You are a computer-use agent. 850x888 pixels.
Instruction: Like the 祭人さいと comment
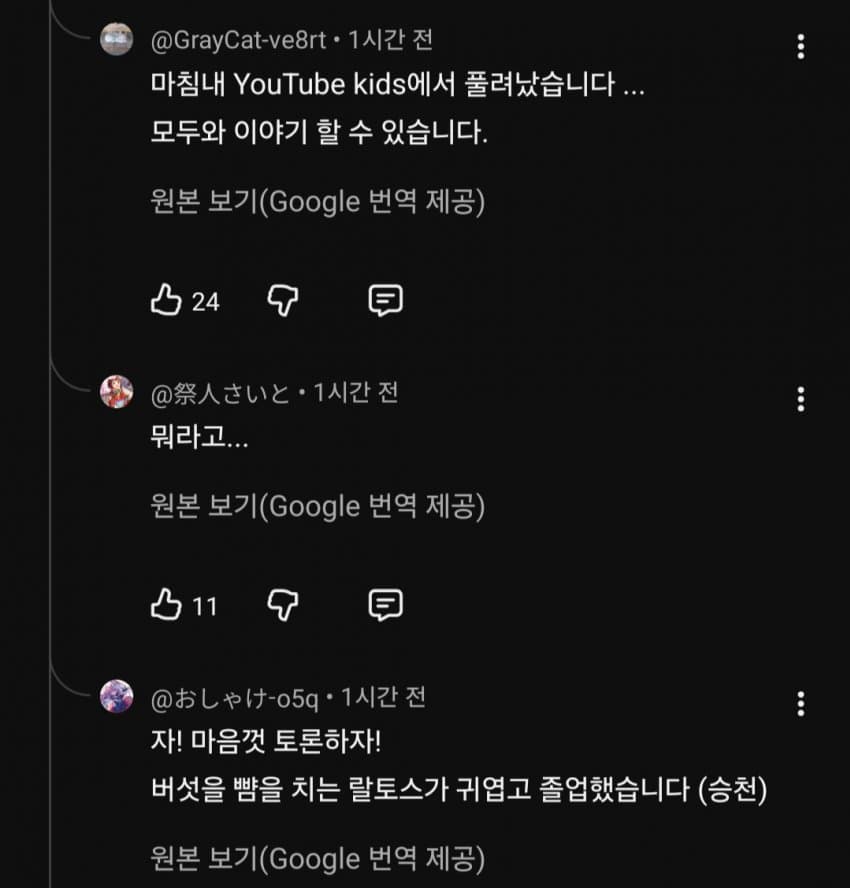pos(166,604)
